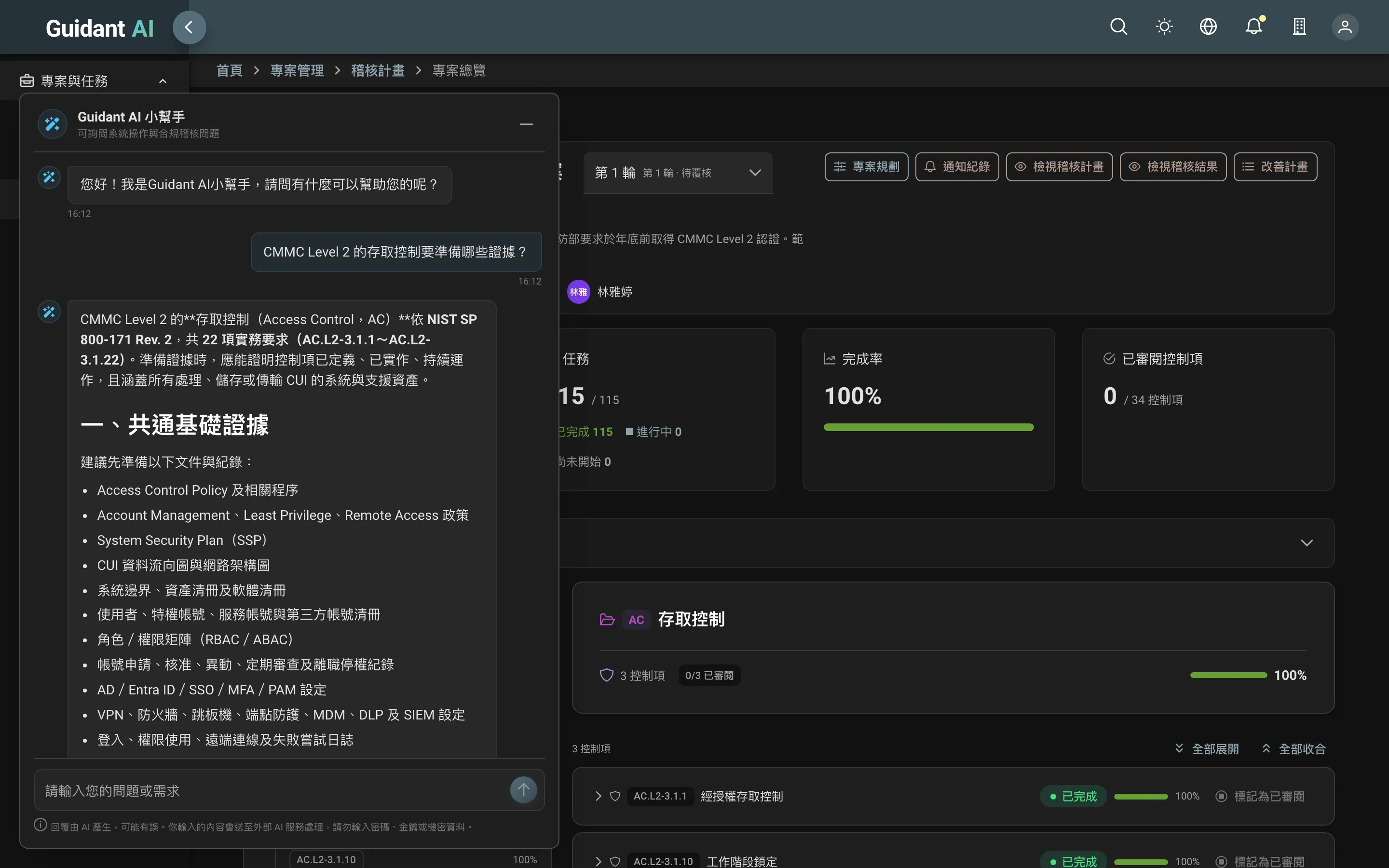Send the chat message with arrow button
This screenshot has height=868, width=1389.
pos(523,790)
